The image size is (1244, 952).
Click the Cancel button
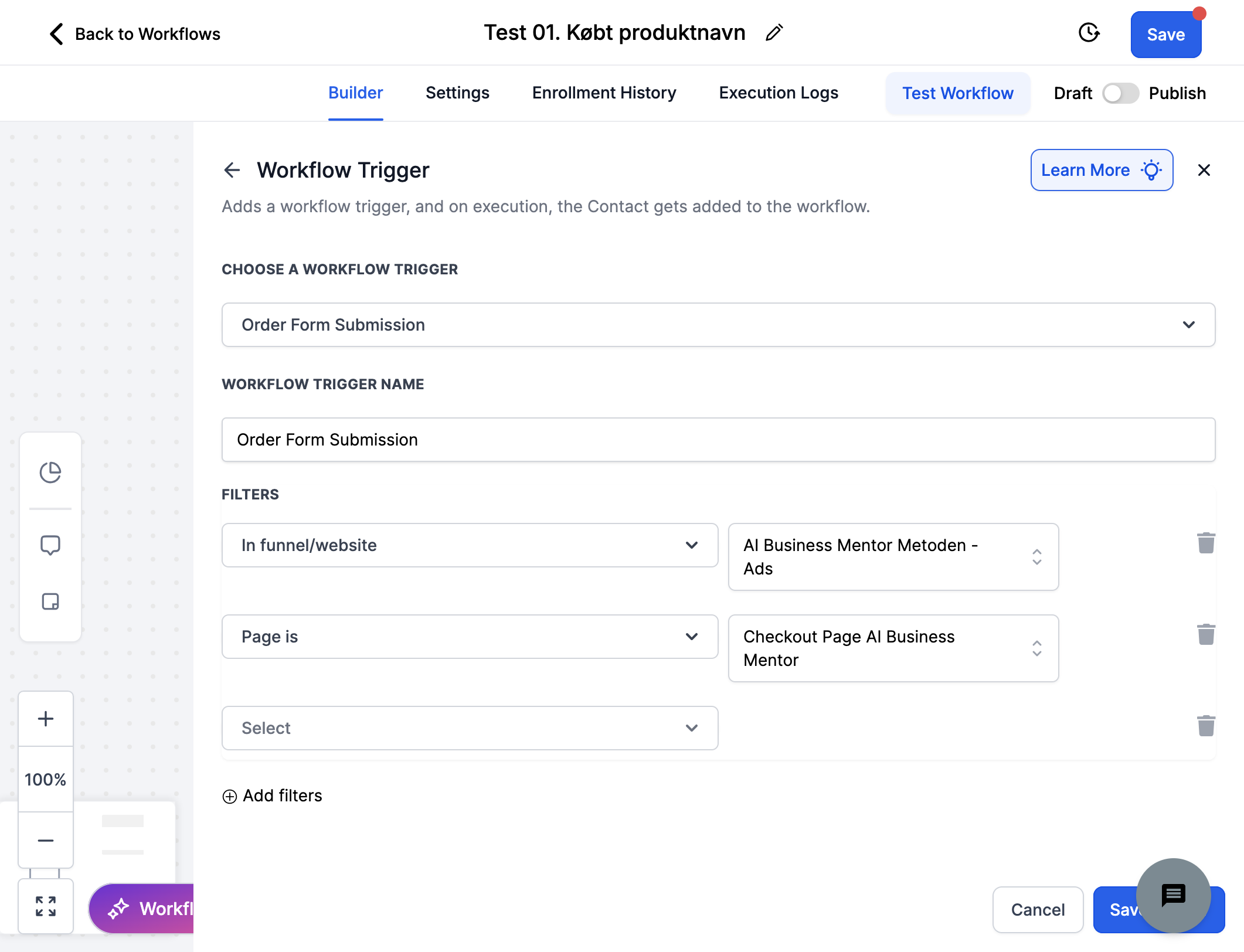[x=1038, y=910]
